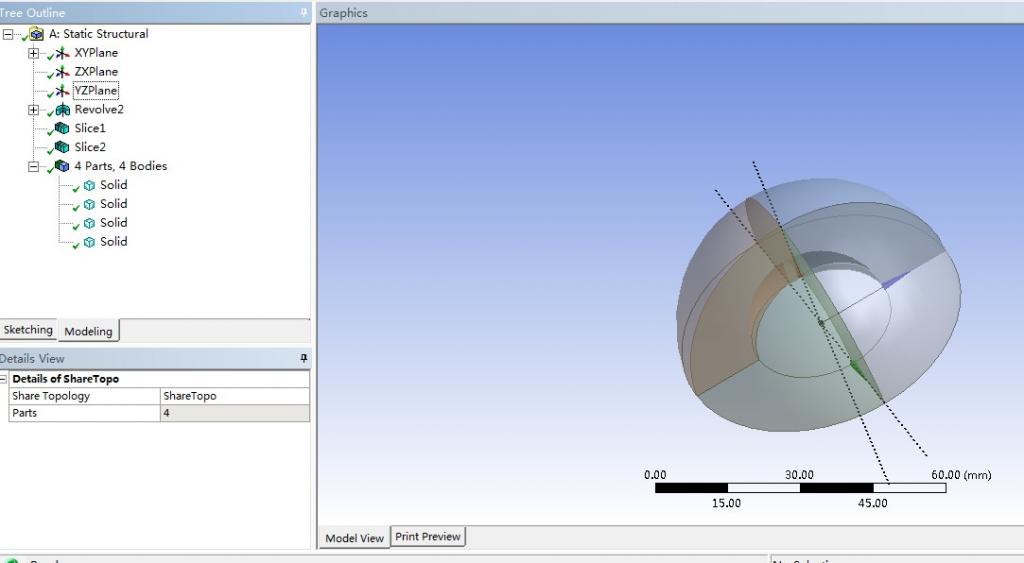Screen dimensions: 1024x563
Task: Click the fourth Solid body icon
Action: click(x=89, y=242)
